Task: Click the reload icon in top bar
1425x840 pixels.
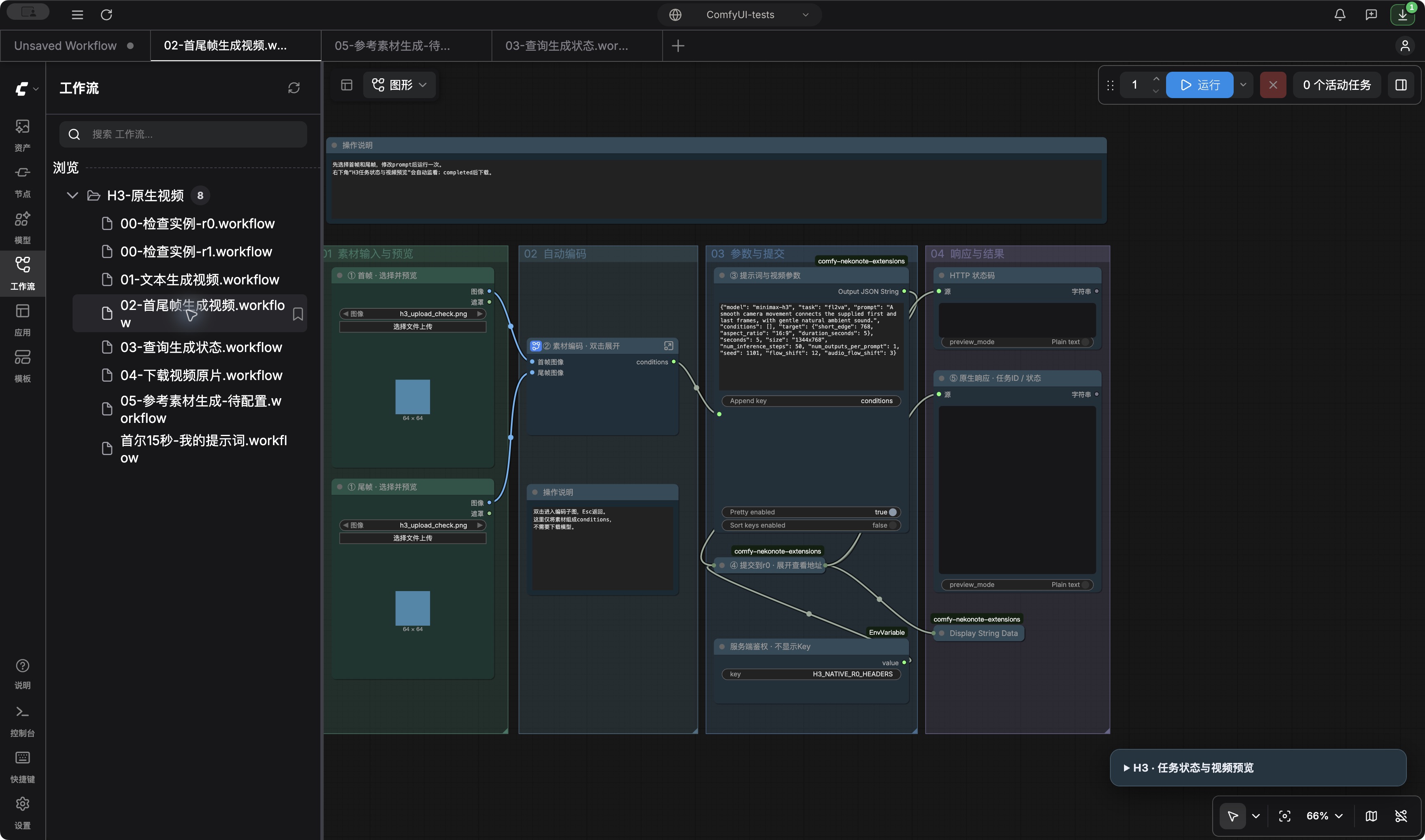Action: (106, 15)
